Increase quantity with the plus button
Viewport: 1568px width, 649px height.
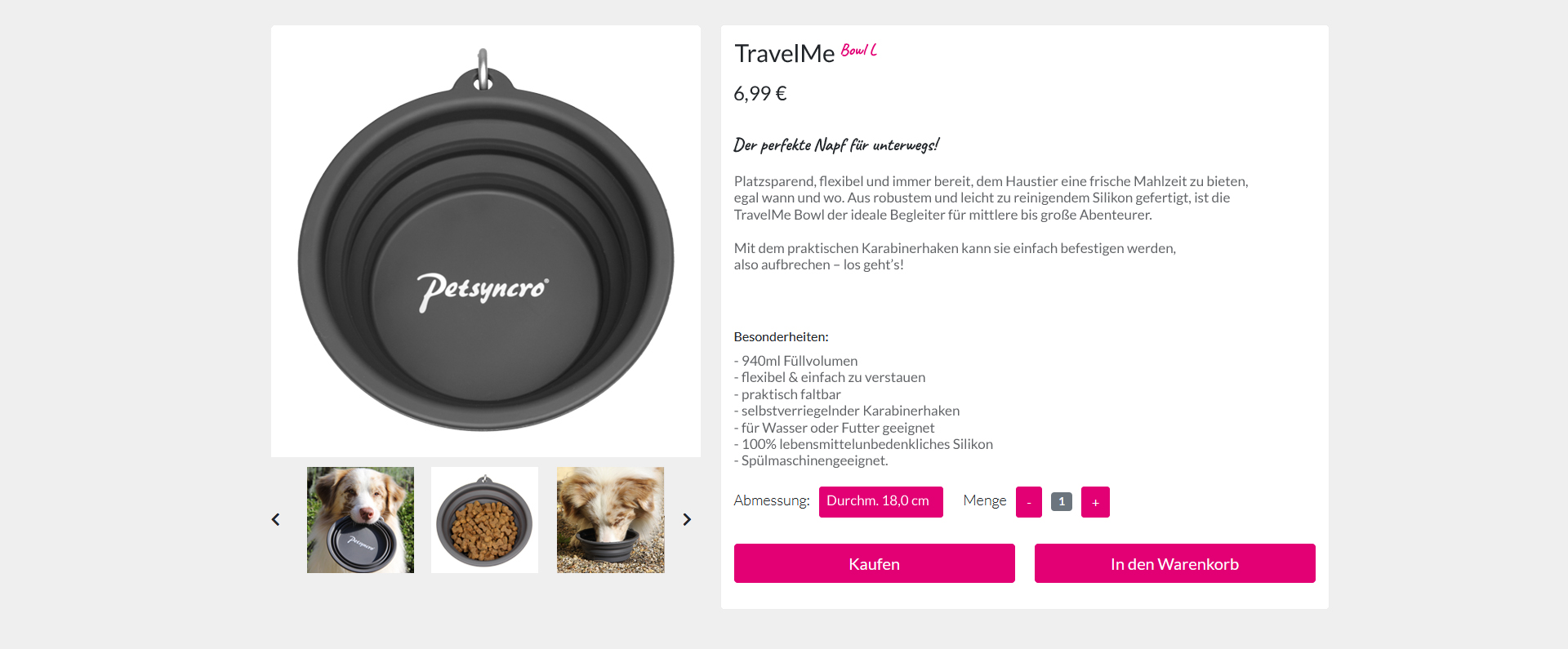1095,502
